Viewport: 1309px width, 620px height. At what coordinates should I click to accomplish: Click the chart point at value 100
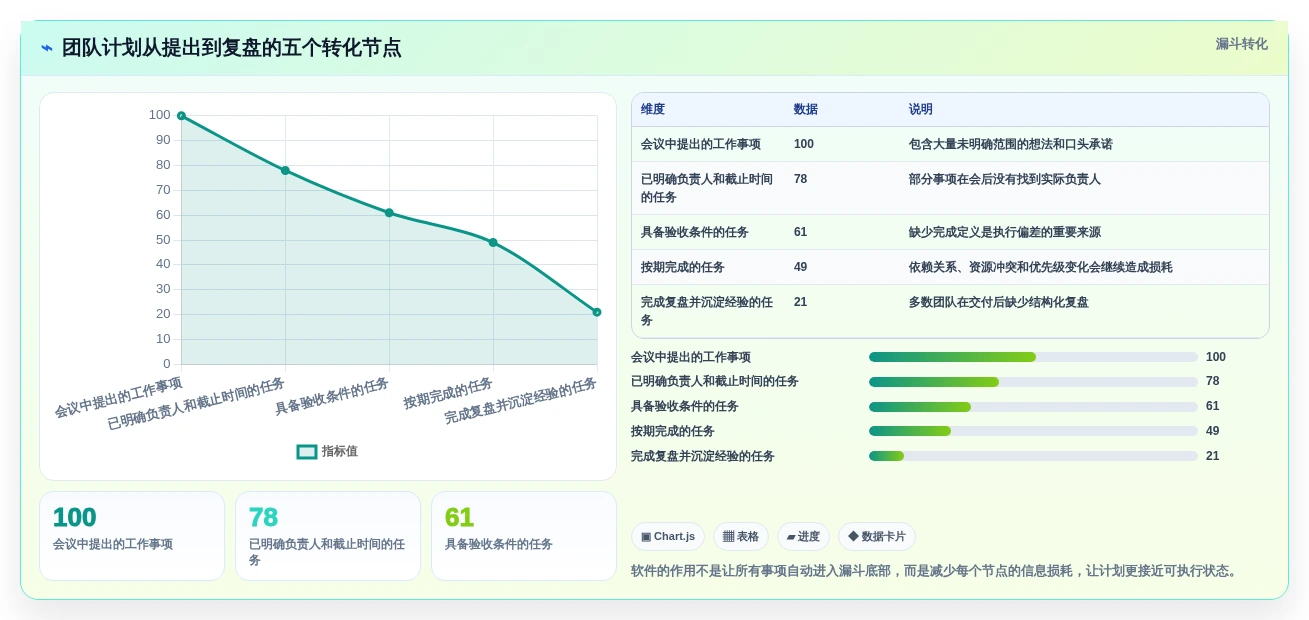(x=181, y=116)
